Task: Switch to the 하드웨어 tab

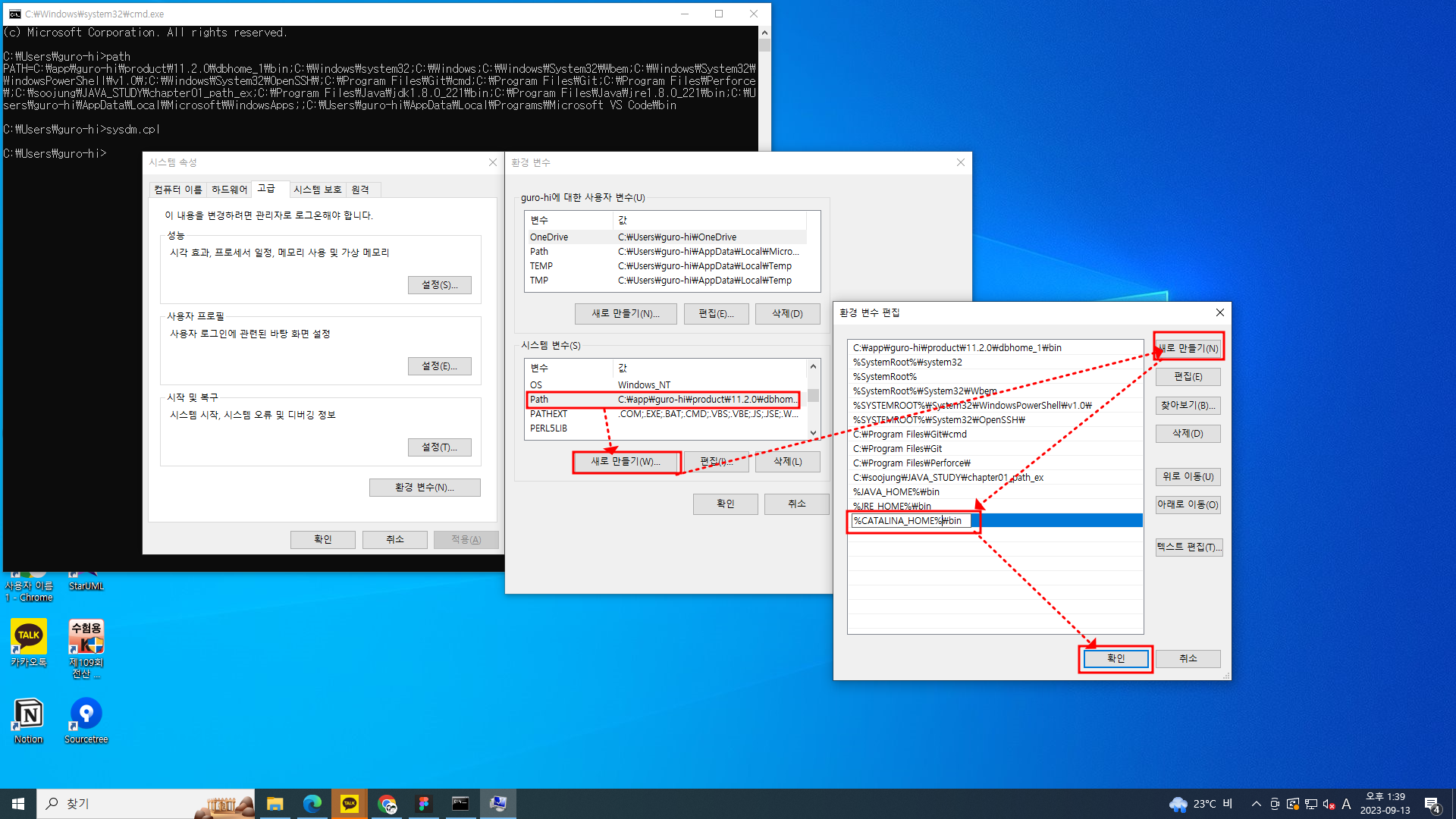Action: [x=229, y=190]
